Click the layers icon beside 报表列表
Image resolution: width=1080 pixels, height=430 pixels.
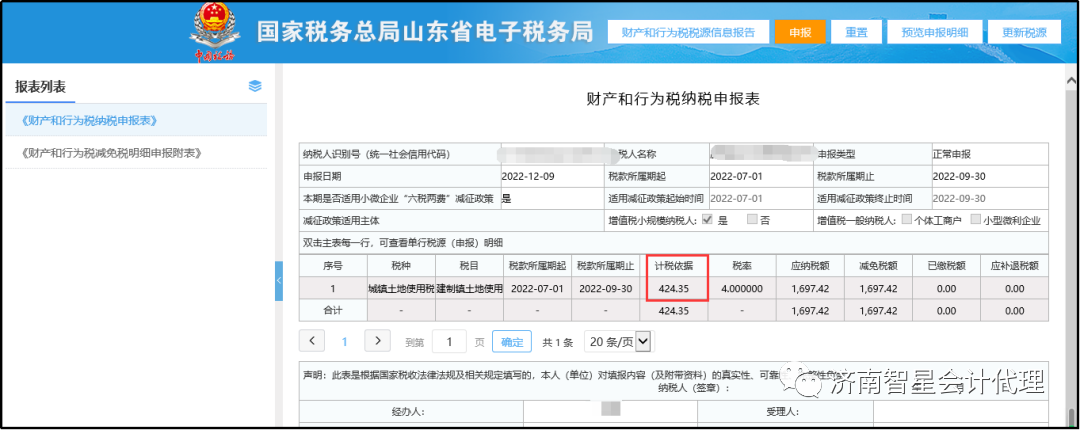[x=255, y=86]
